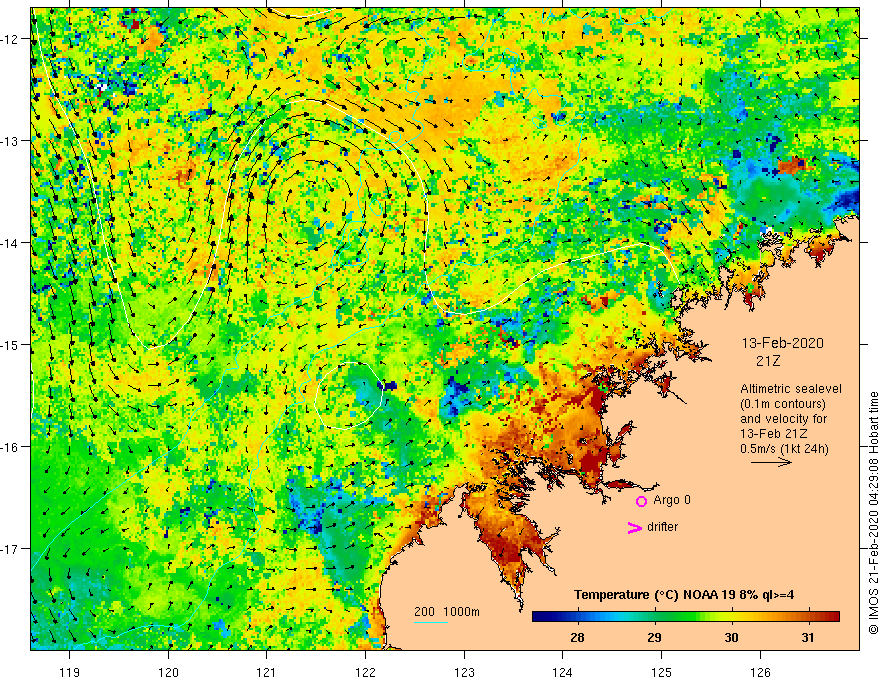Screen dimensions: 880x680
Task: Click the "0.5m/s (1kt 24h)" scale text
Action: (784, 448)
